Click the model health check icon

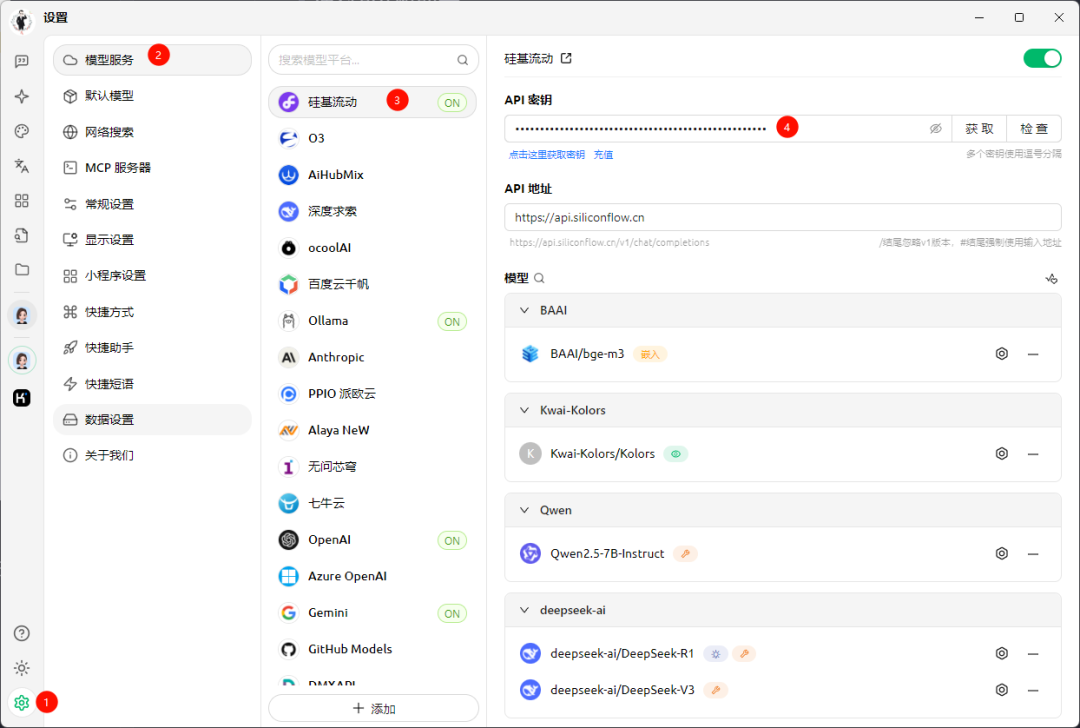(x=1051, y=278)
